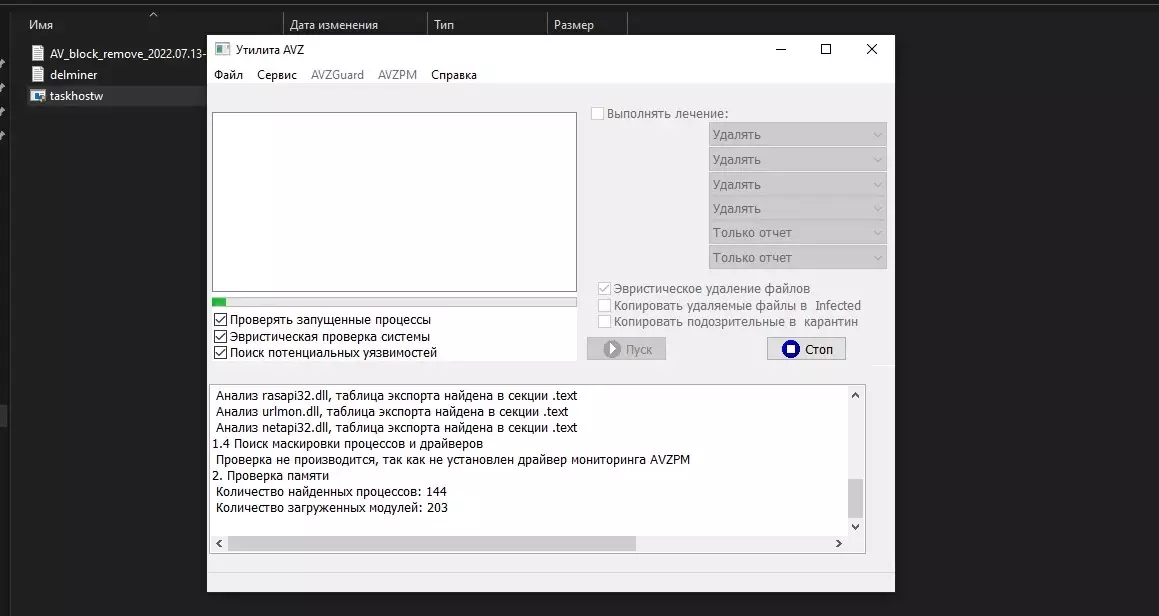
Task: Click the log scroll right arrow
Action: click(x=839, y=544)
